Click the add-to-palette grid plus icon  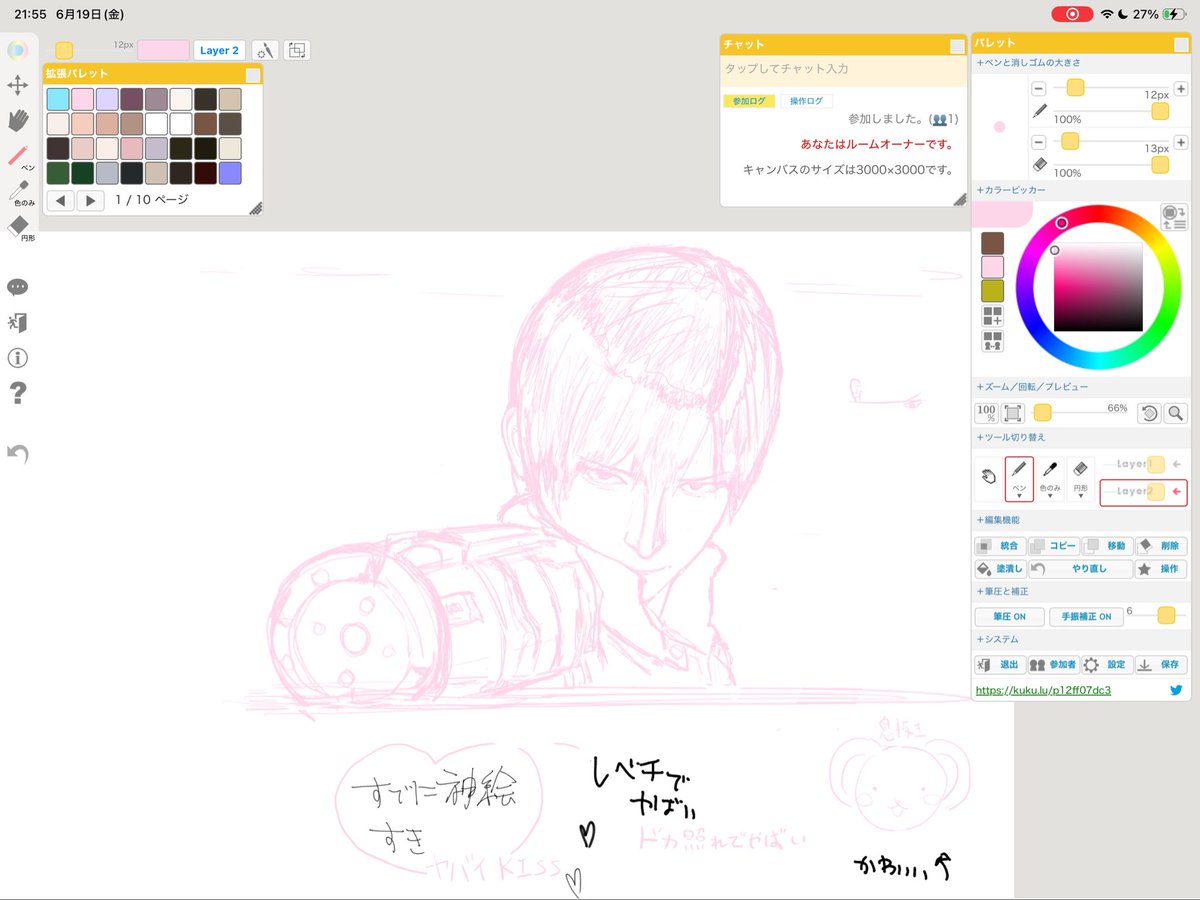pos(992,317)
